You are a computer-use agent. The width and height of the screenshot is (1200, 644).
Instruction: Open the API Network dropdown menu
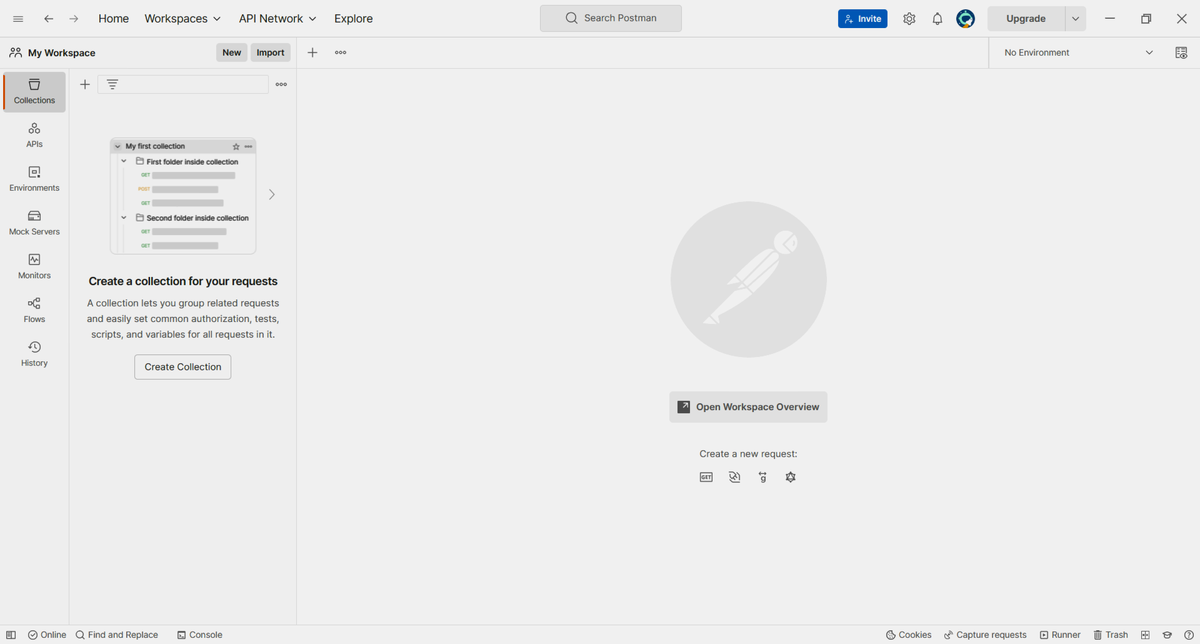pyautogui.click(x=277, y=18)
